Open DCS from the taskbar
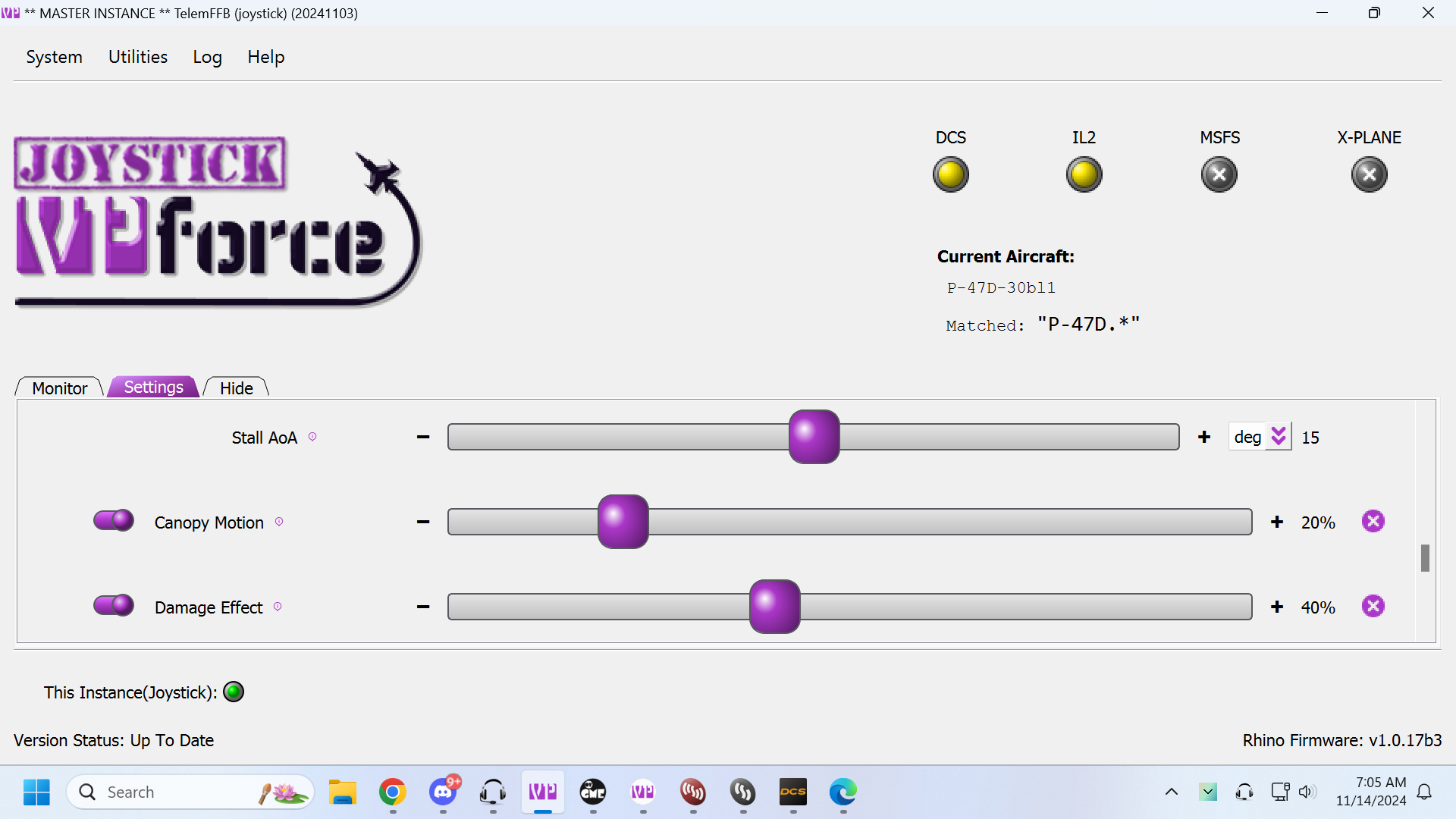1456x819 pixels. (793, 792)
